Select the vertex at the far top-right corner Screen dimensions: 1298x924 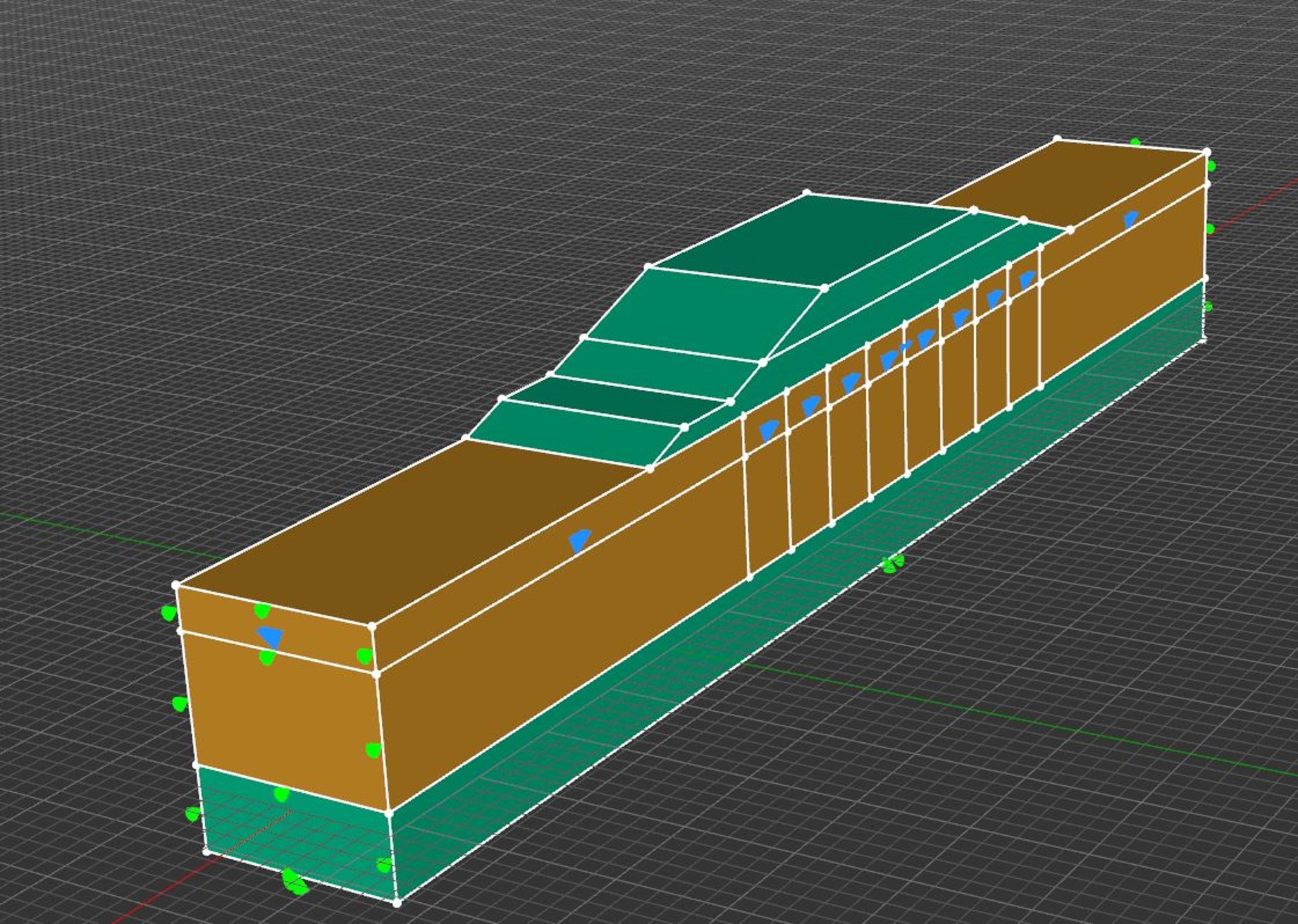[1207, 152]
